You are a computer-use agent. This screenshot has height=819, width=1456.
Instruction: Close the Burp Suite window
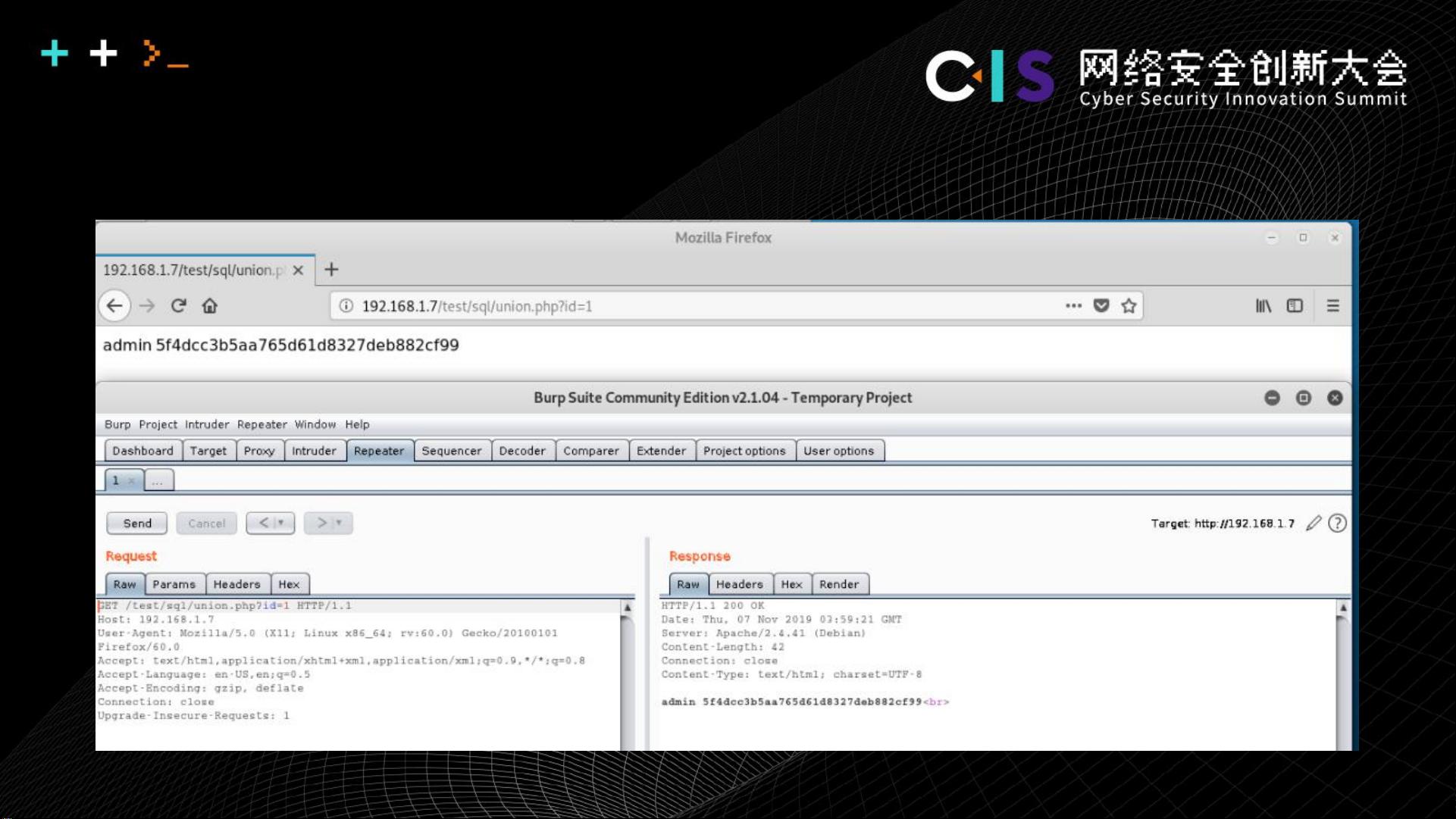tap(1335, 399)
